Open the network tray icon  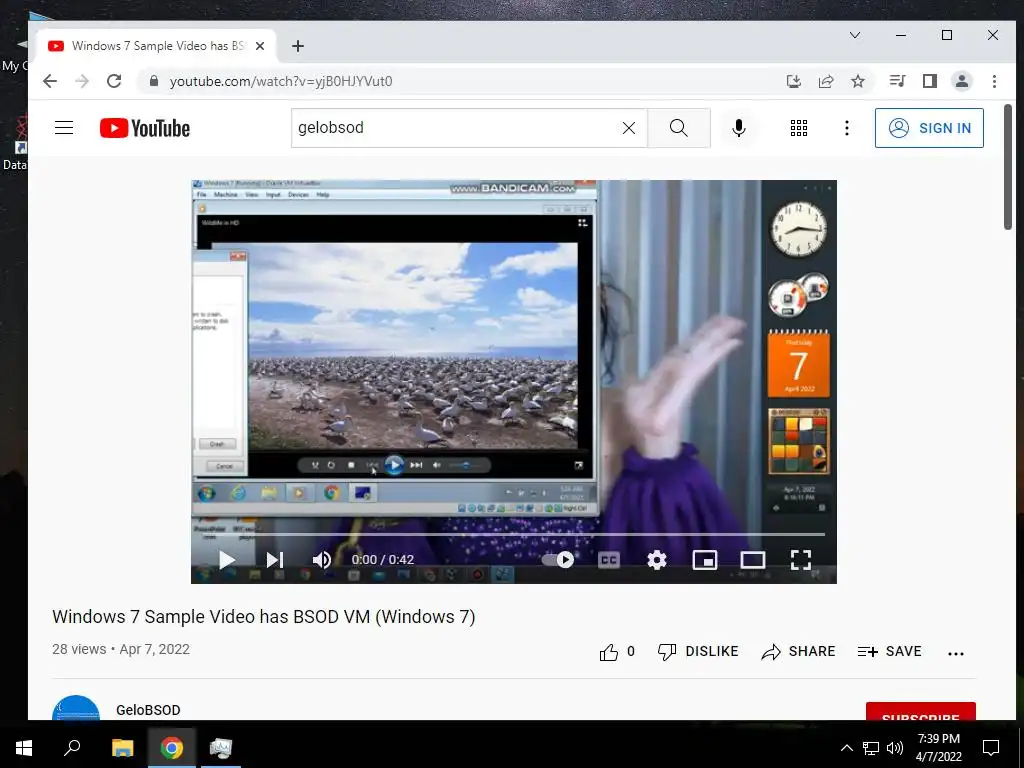coord(871,748)
